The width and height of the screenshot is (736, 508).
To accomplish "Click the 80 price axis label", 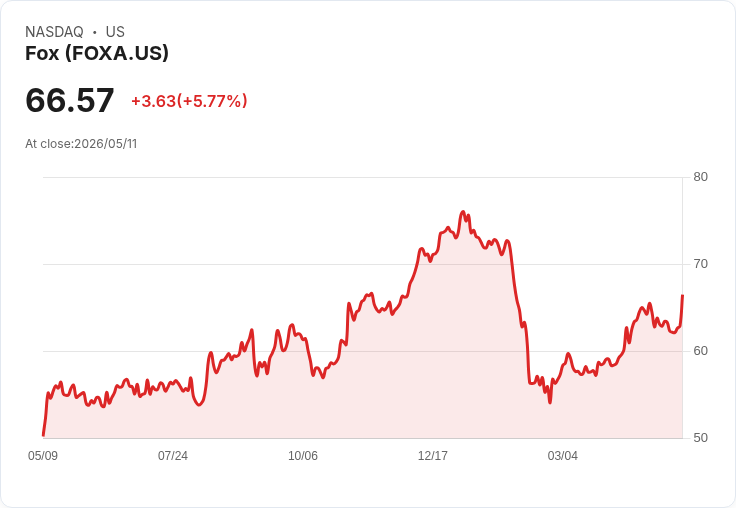I will click(700, 177).
